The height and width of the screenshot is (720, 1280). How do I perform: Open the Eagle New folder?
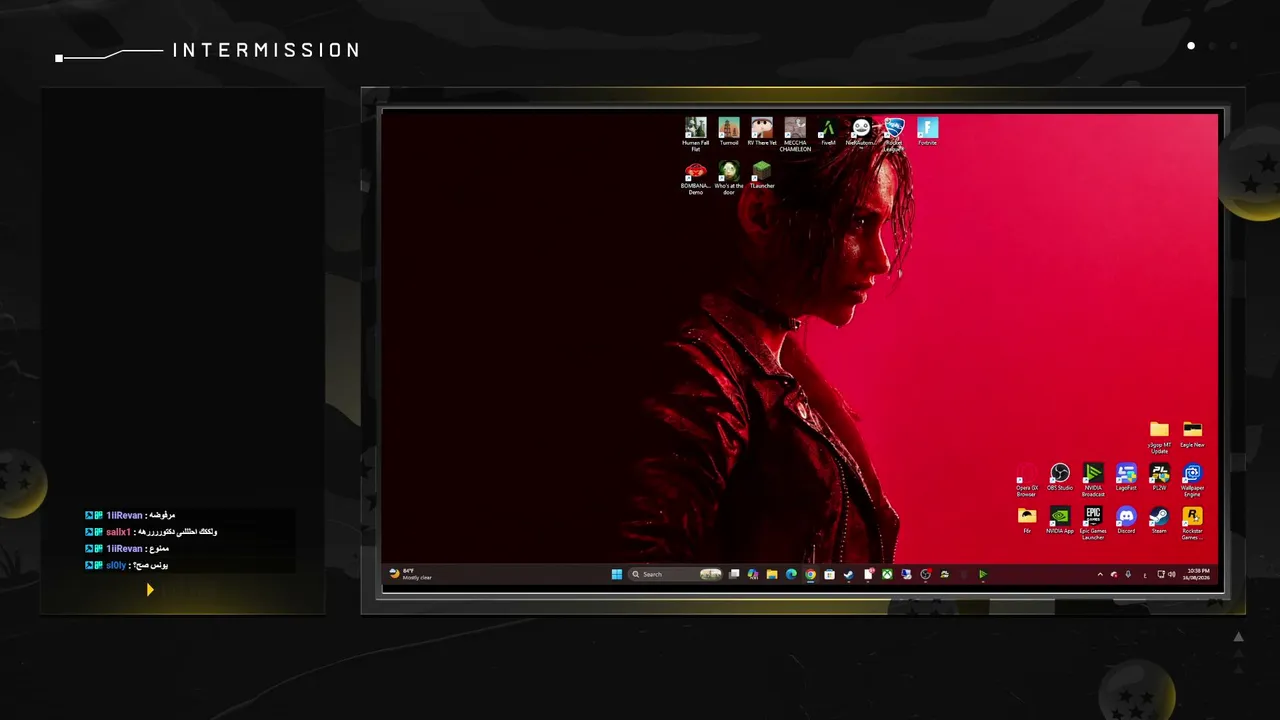pyautogui.click(x=1192, y=435)
